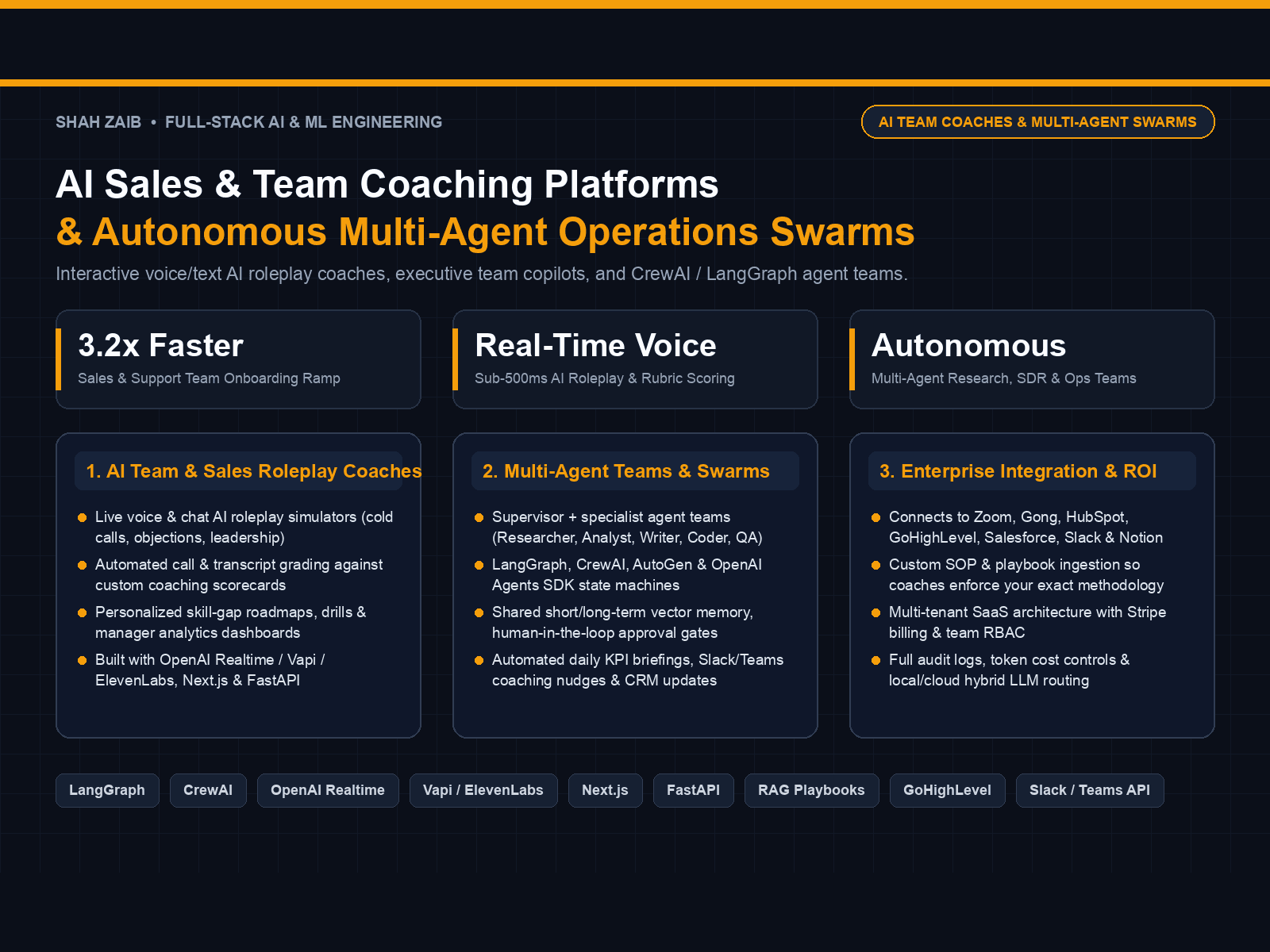Click bullet 'Connects to Zoom, Gong, HubSpot'
This screenshot has width=1270, height=952.
tap(1026, 528)
